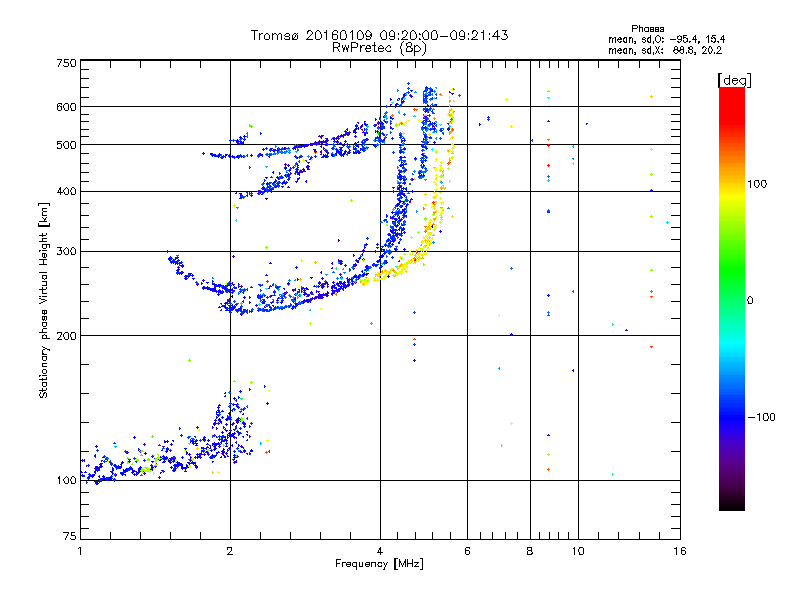This screenshot has height=600, width=800.
Task: Click the 'Frequency [MHz]' axis title
Action: pyautogui.click(x=379, y=564)
